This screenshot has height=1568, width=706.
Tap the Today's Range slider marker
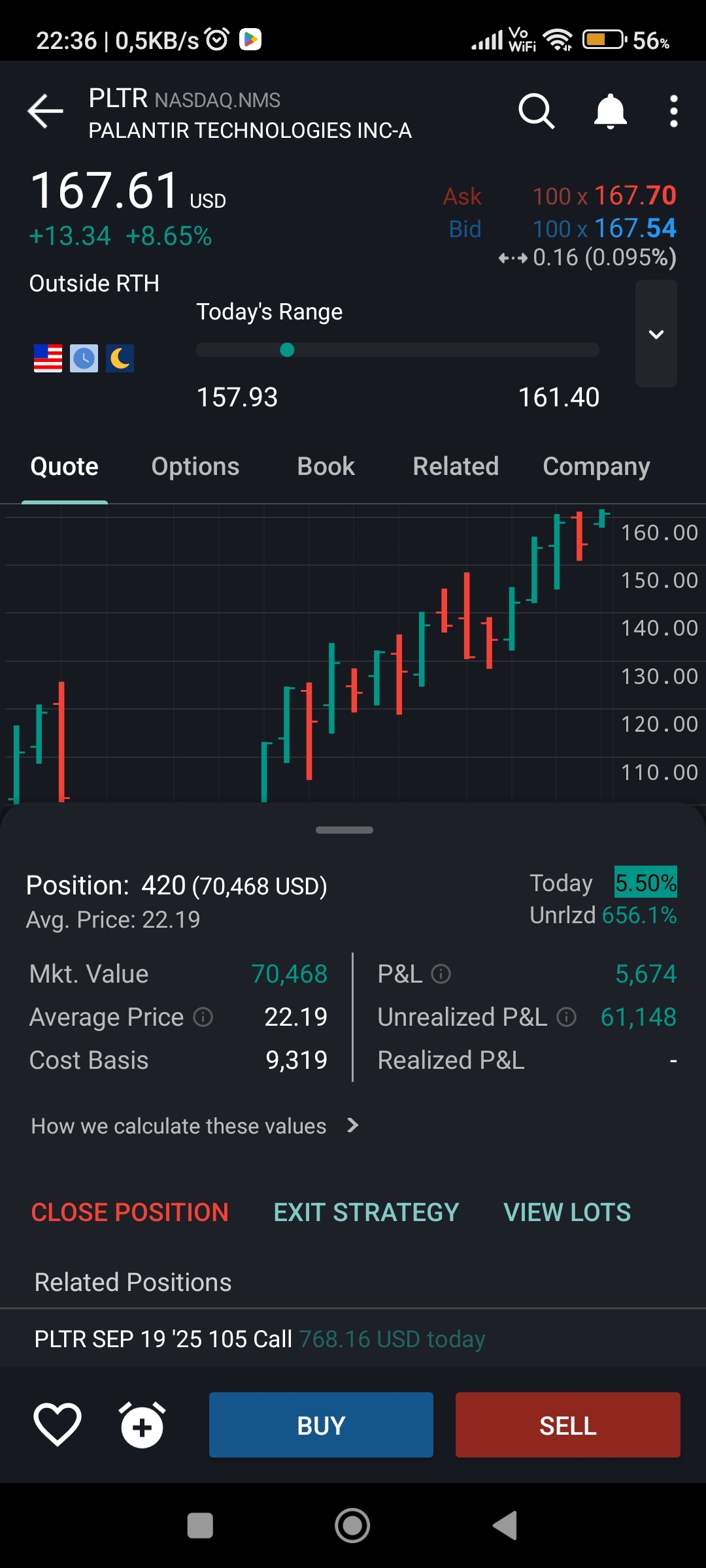pos(287,350)
